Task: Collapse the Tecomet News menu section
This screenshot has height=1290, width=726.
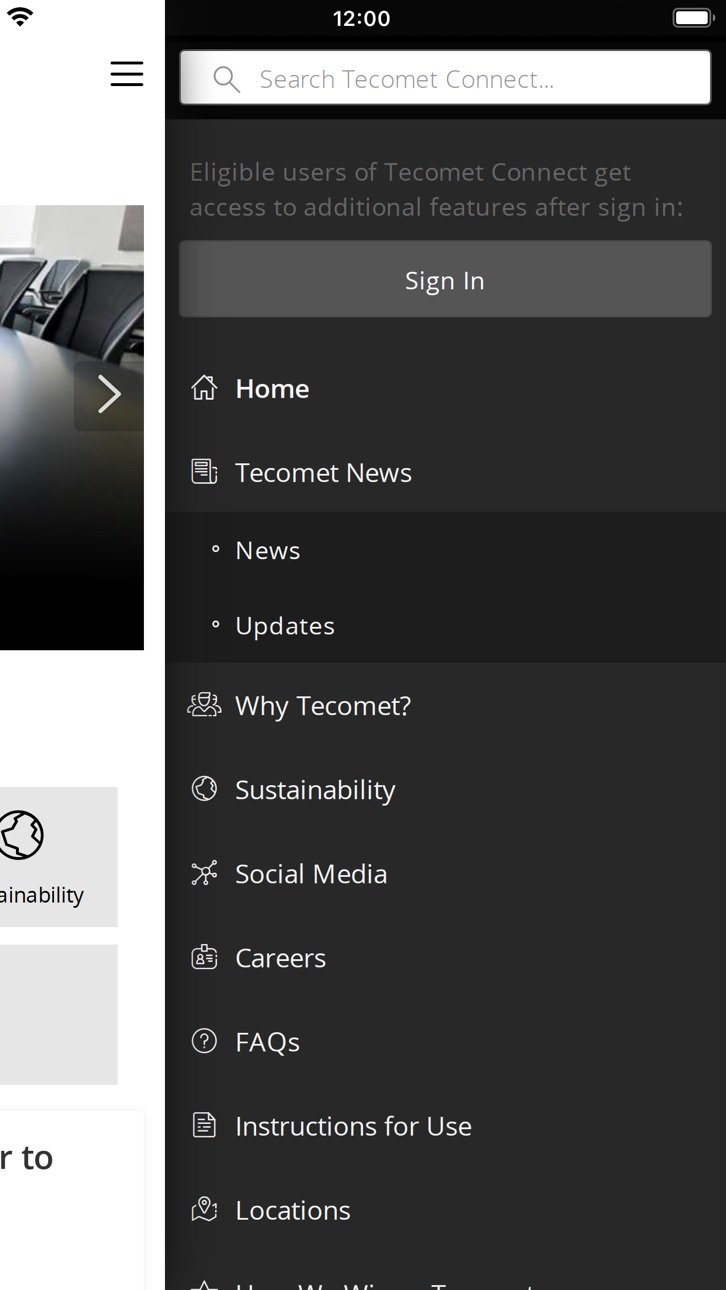Action: coord(445,472)
